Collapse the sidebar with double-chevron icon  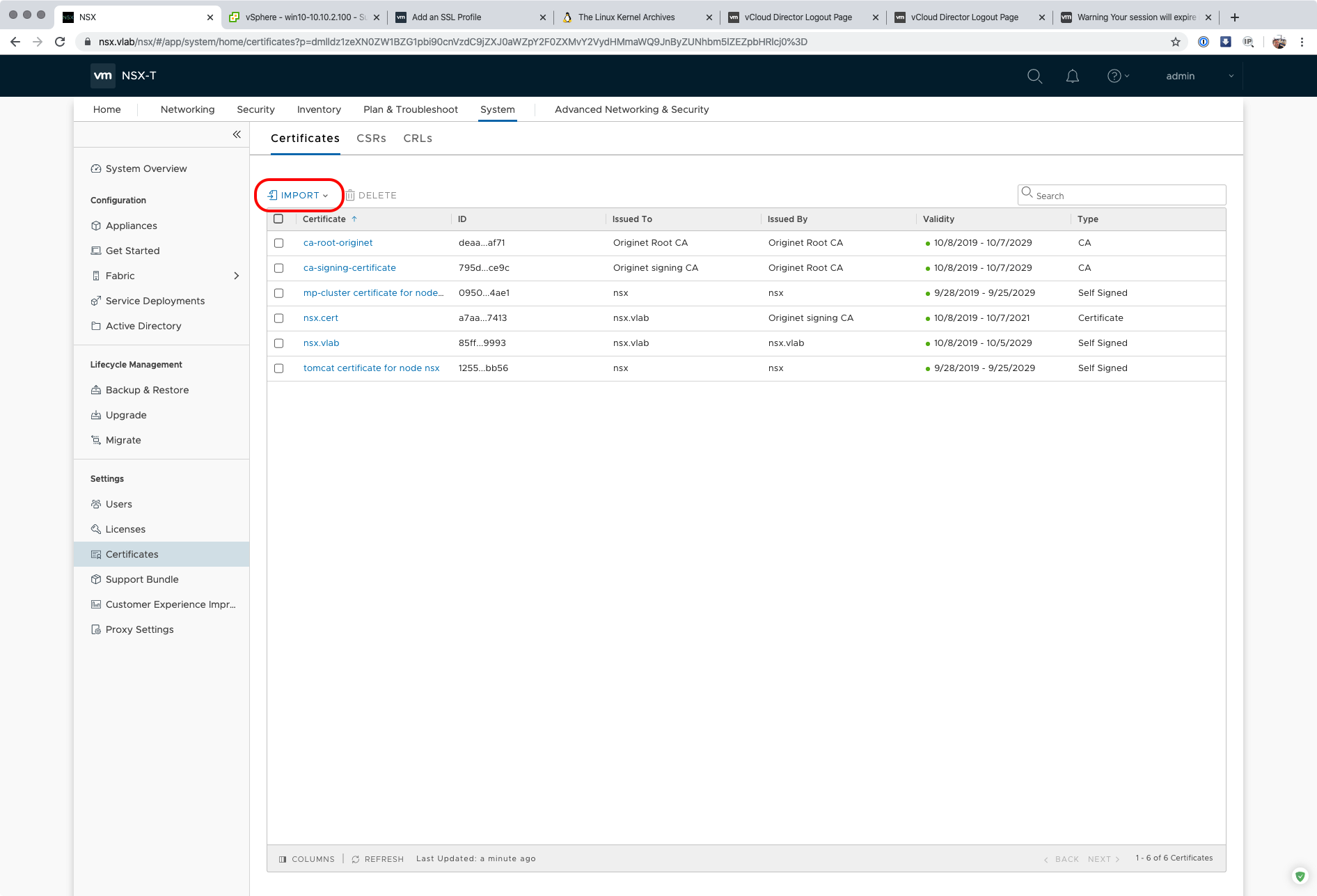click(x=237, y=134)
